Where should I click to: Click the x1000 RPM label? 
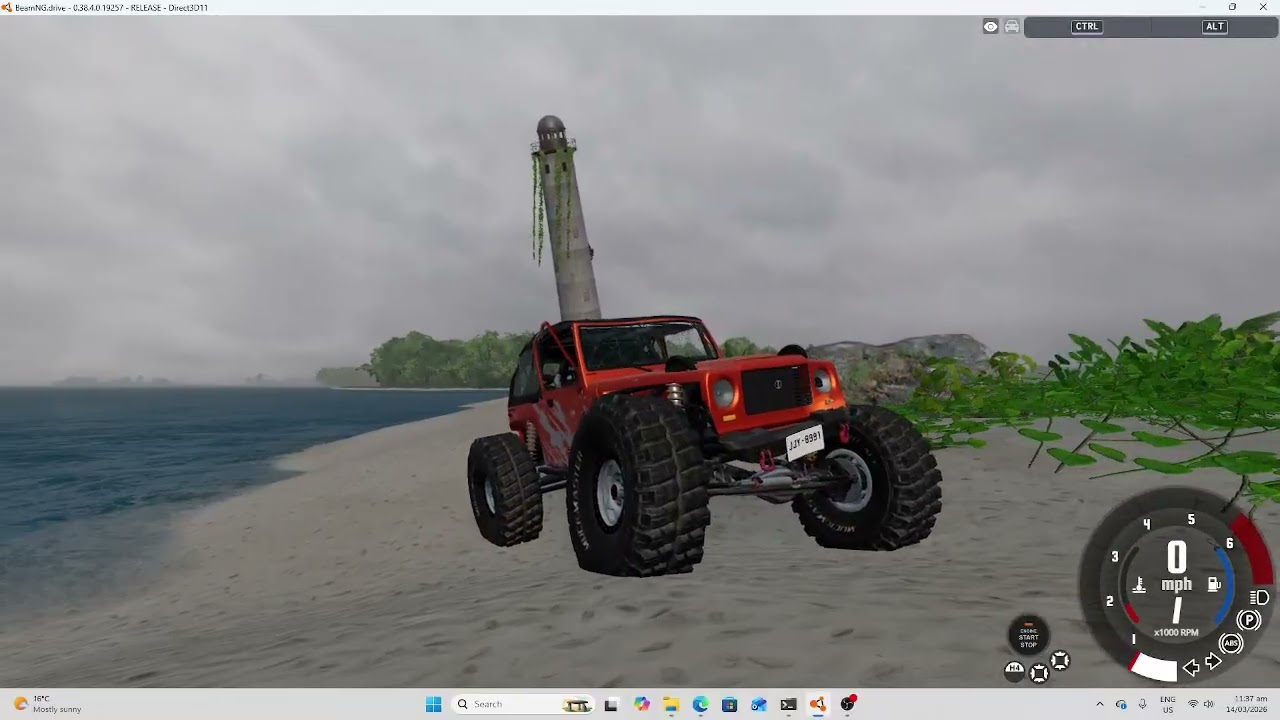[1176, 633]
